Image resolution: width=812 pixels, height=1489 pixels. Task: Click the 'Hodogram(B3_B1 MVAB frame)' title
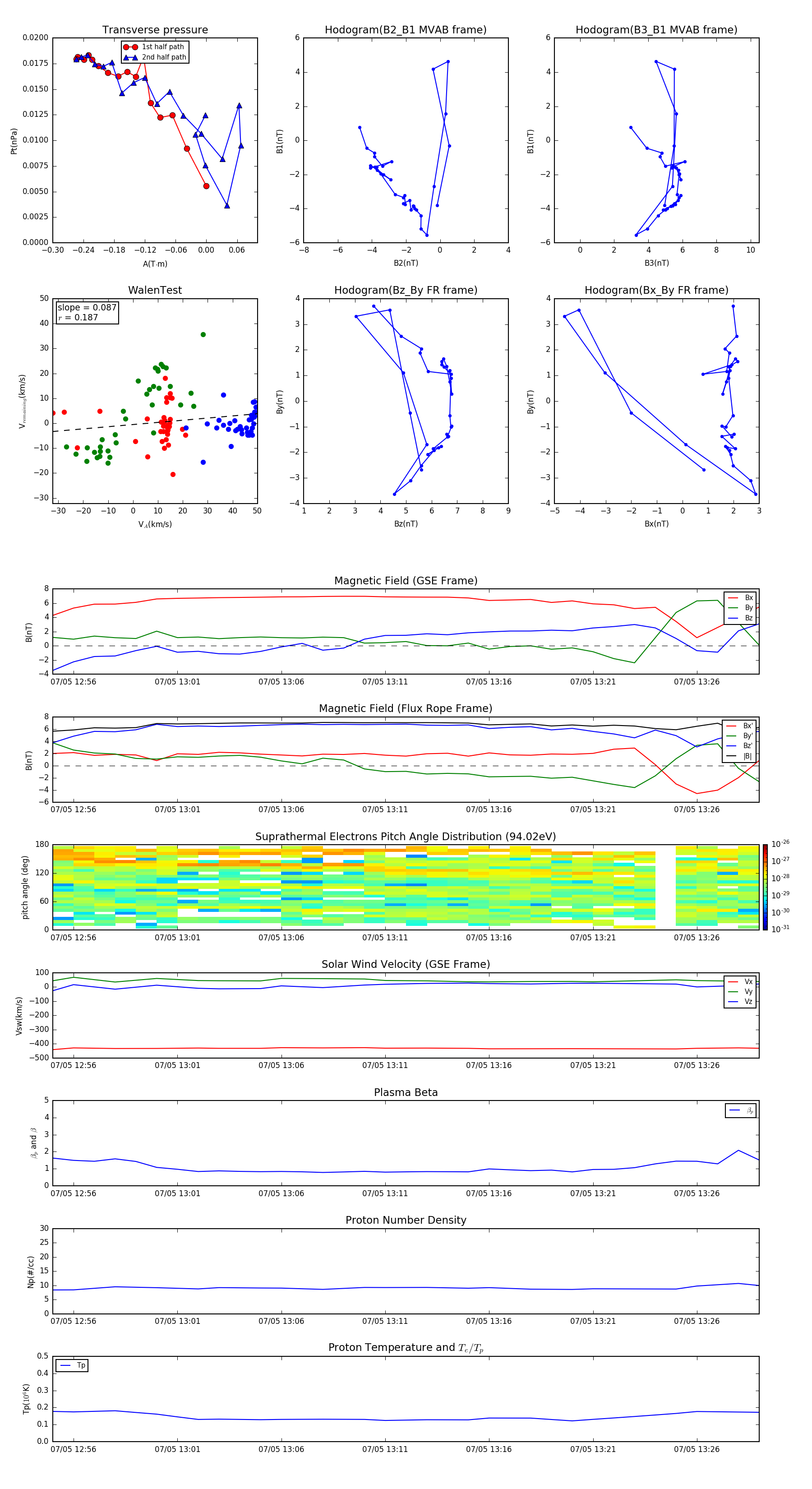click(656, 30)
